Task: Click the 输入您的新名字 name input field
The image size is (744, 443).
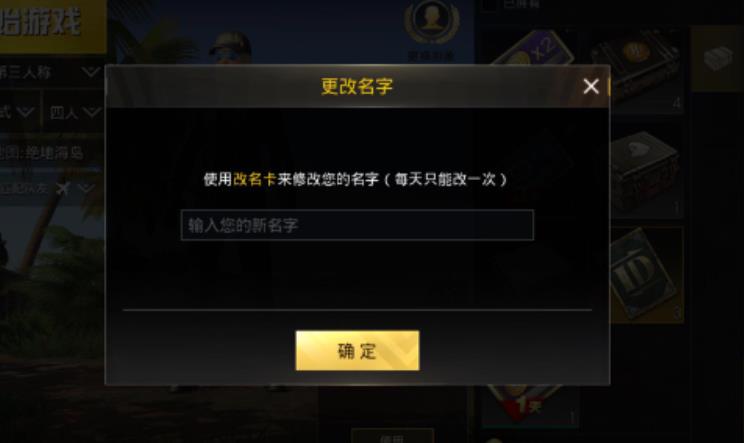Action: [x=357, y=225]
